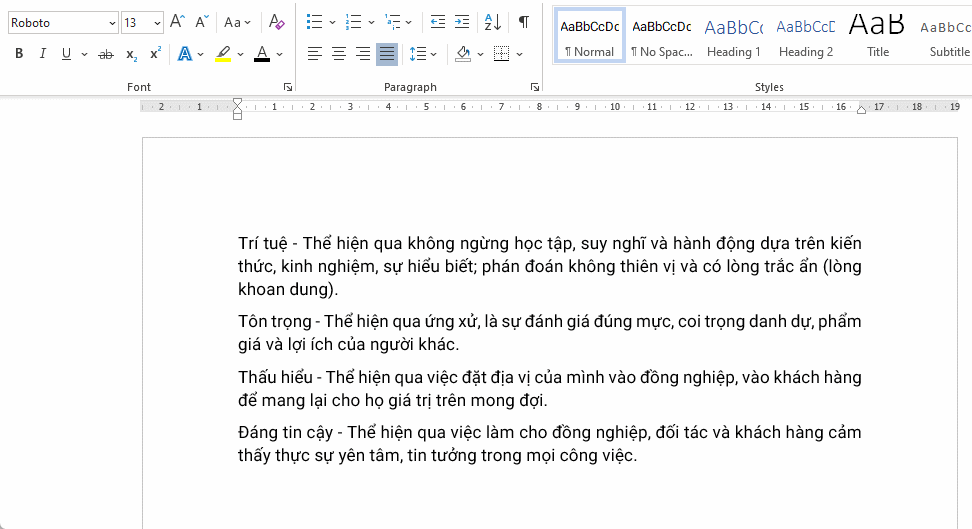Place cursor in paragraph starting 'Trí tuệ'

(549, 266)
